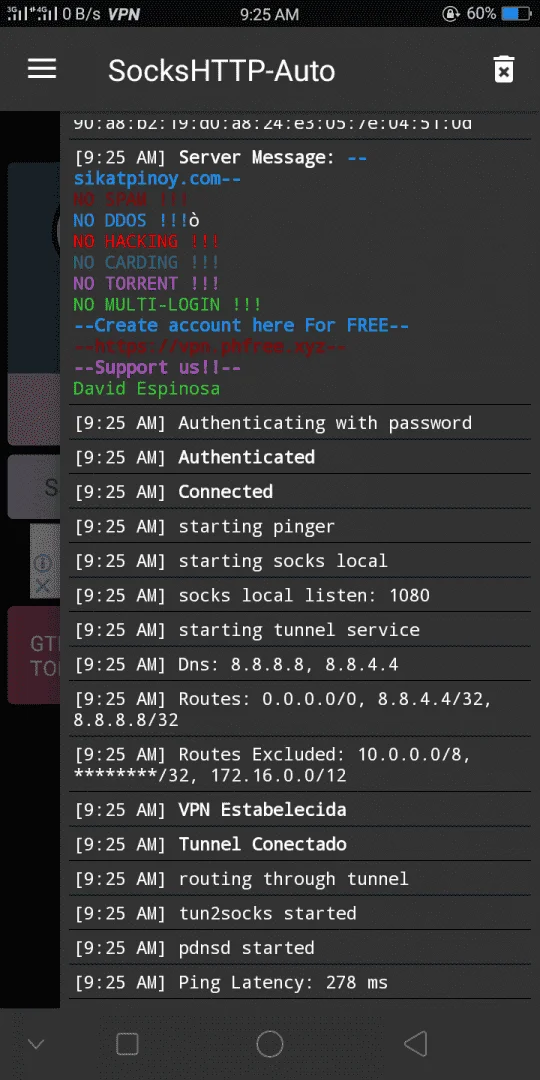Tap the Android home circle button
Screen dimensions: 540x1080
click(x=270, y=1044)
